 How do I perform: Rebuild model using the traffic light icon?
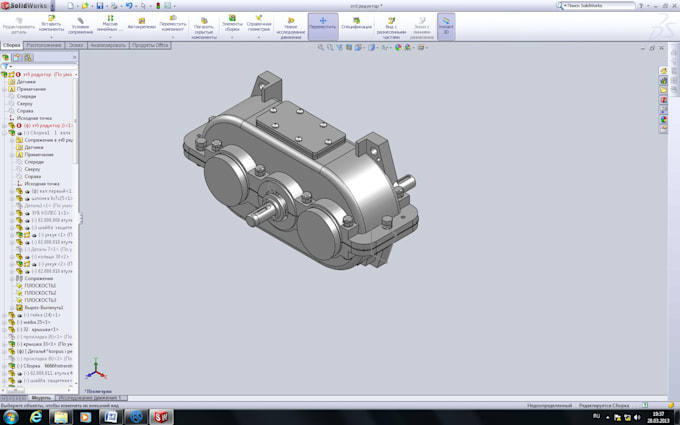[158, 6]
